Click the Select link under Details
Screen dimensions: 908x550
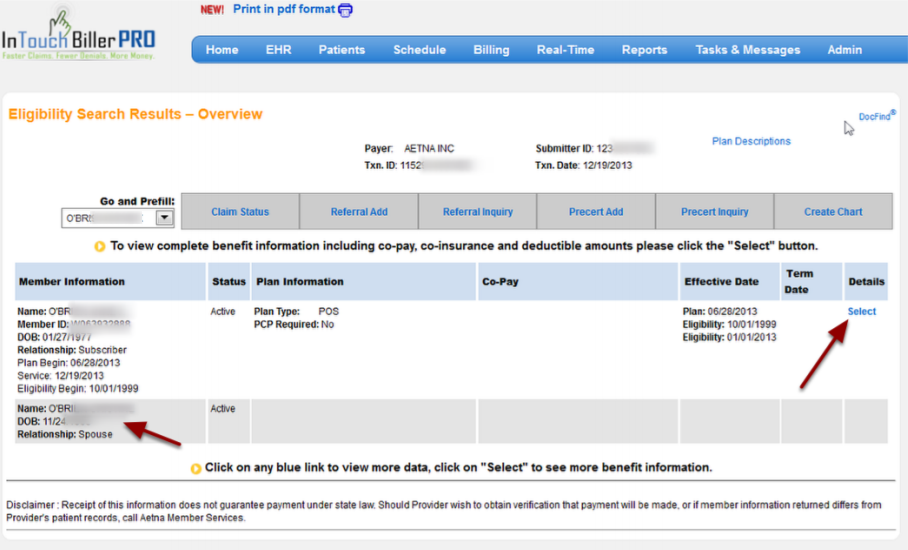click(x=861, y=312)
